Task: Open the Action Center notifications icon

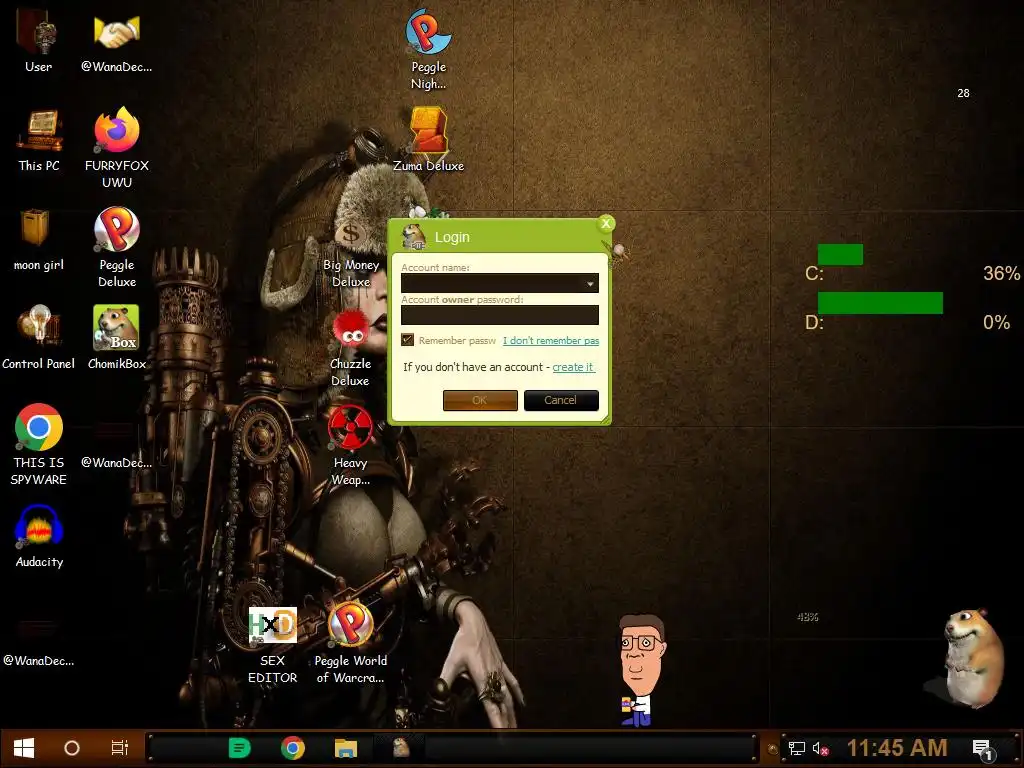Action: (983, 749)
